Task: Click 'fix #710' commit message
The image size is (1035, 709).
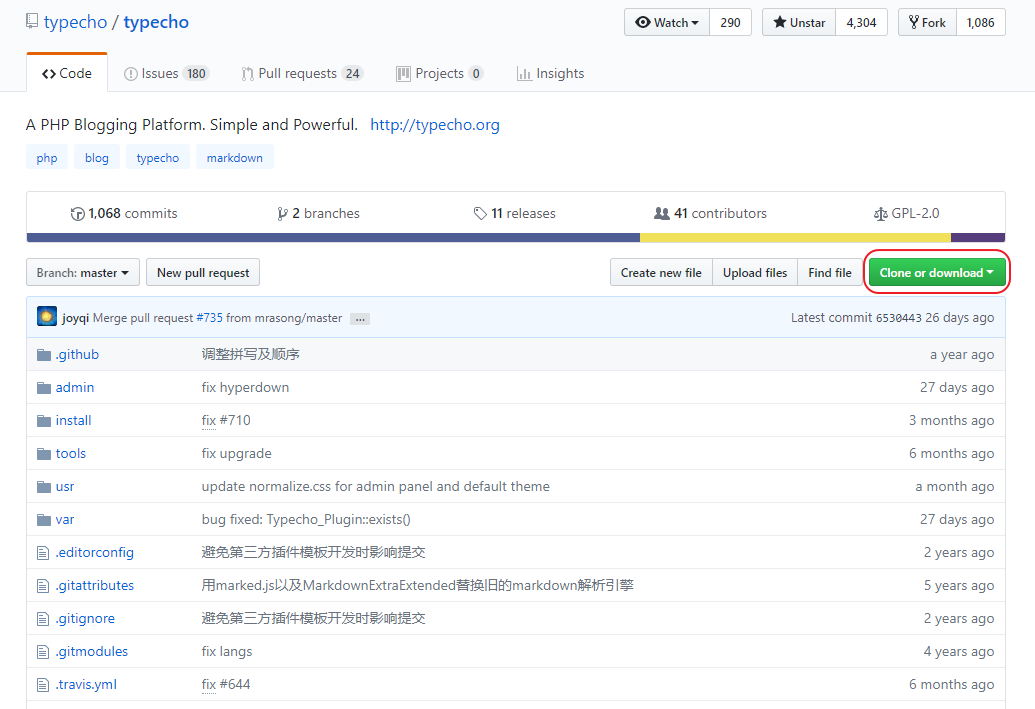Action: 226,421
